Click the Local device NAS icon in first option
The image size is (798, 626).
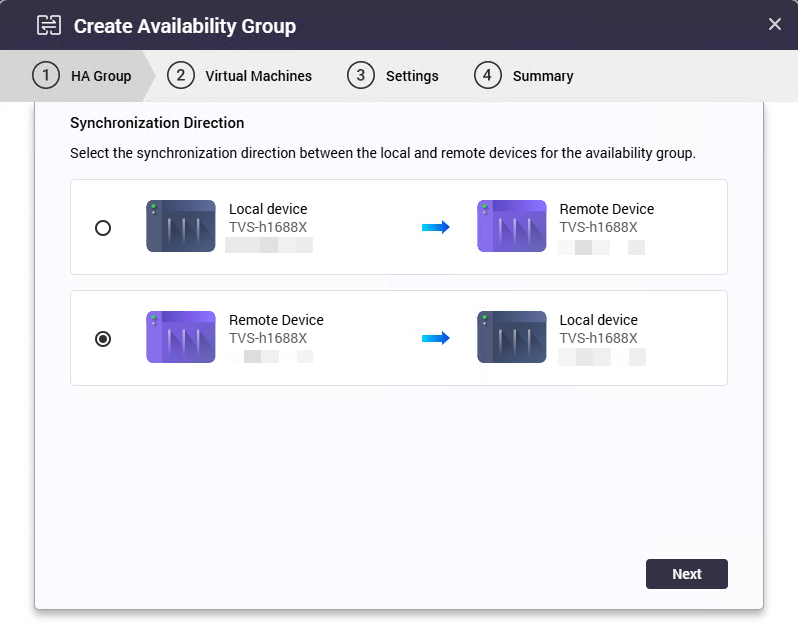coord(181,226)
